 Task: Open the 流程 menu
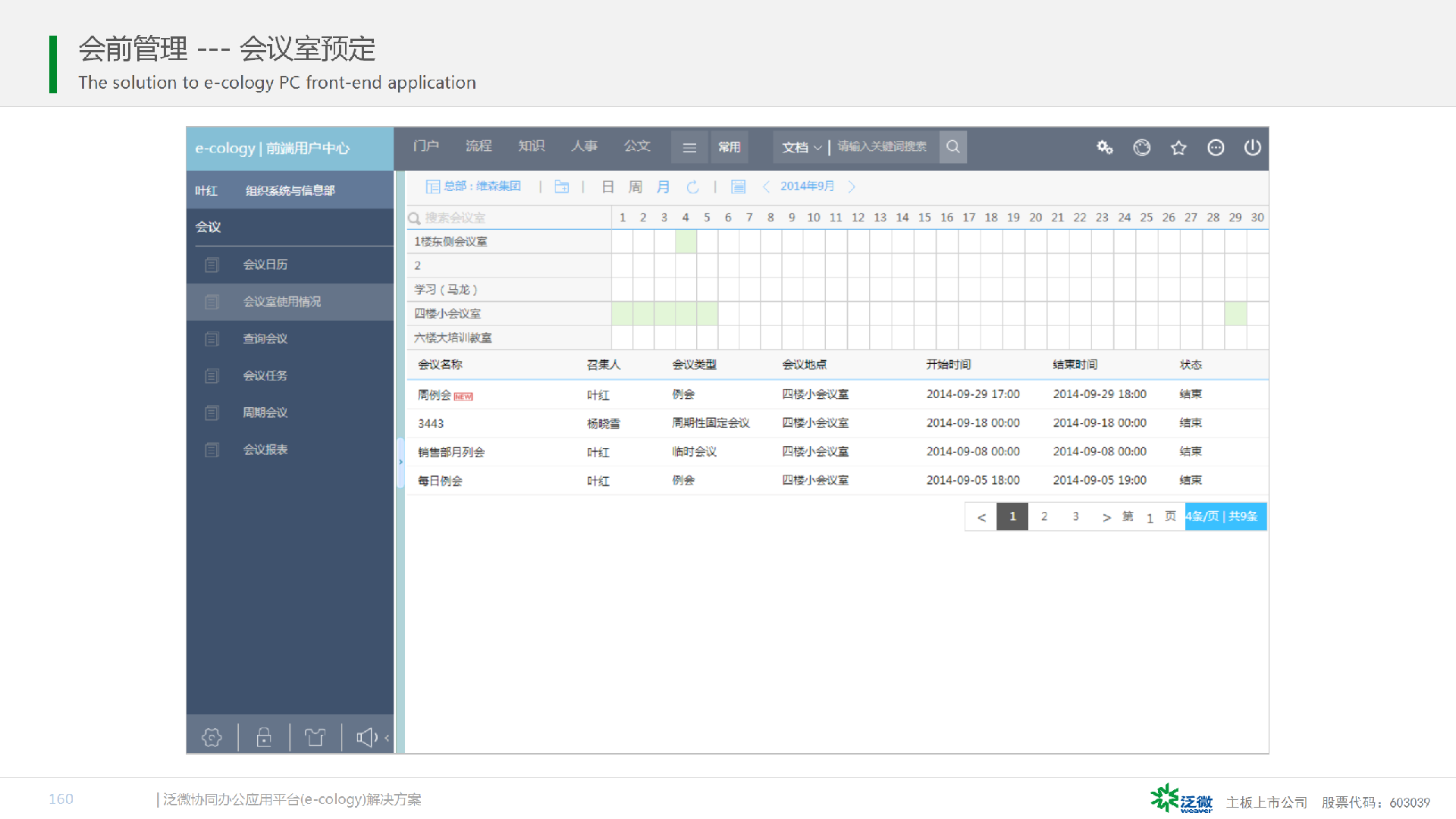tap(479, 146)
